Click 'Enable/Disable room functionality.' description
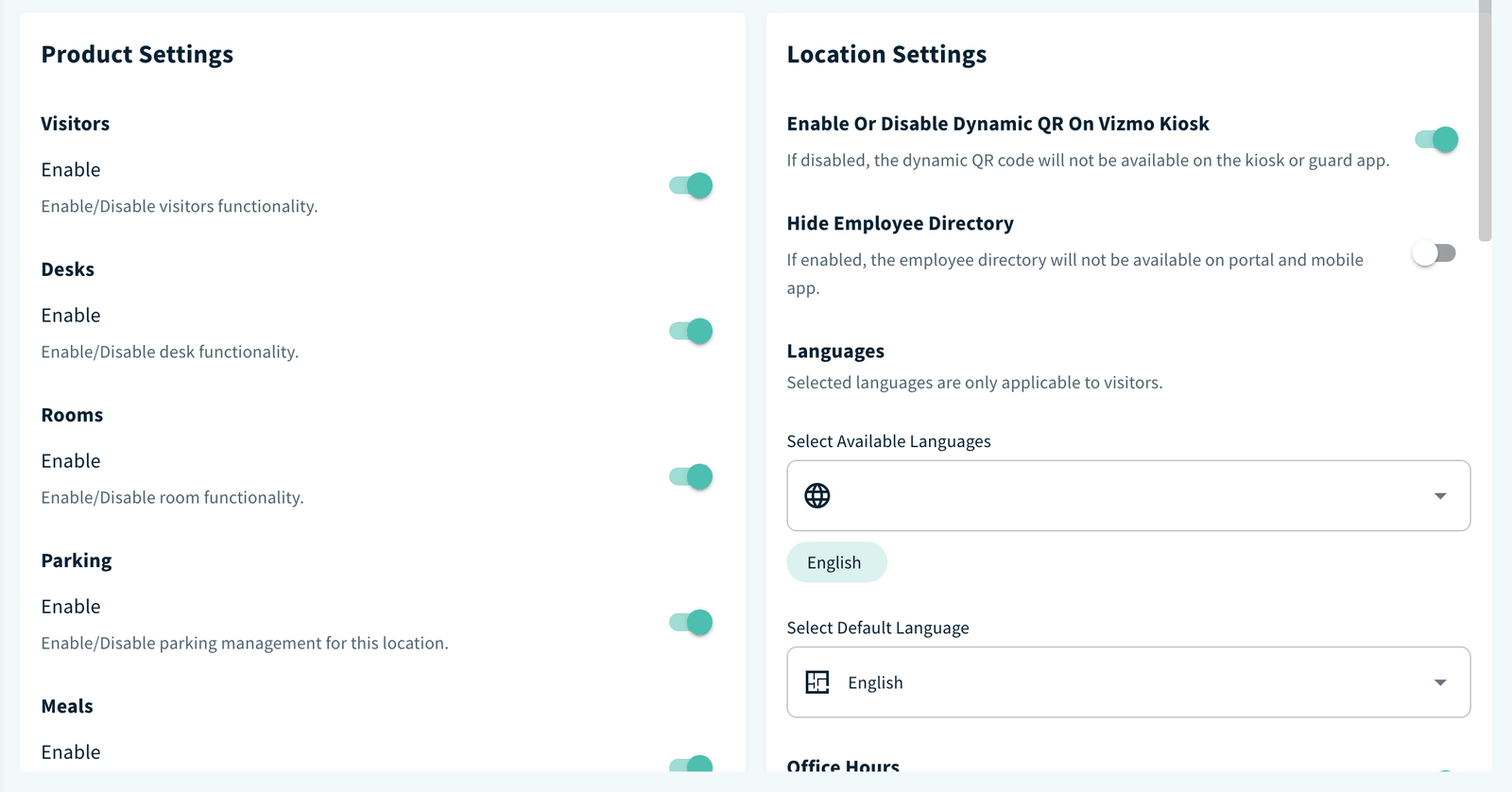The height and width of the screenshot is (792, 1512). tap(172, 497)
